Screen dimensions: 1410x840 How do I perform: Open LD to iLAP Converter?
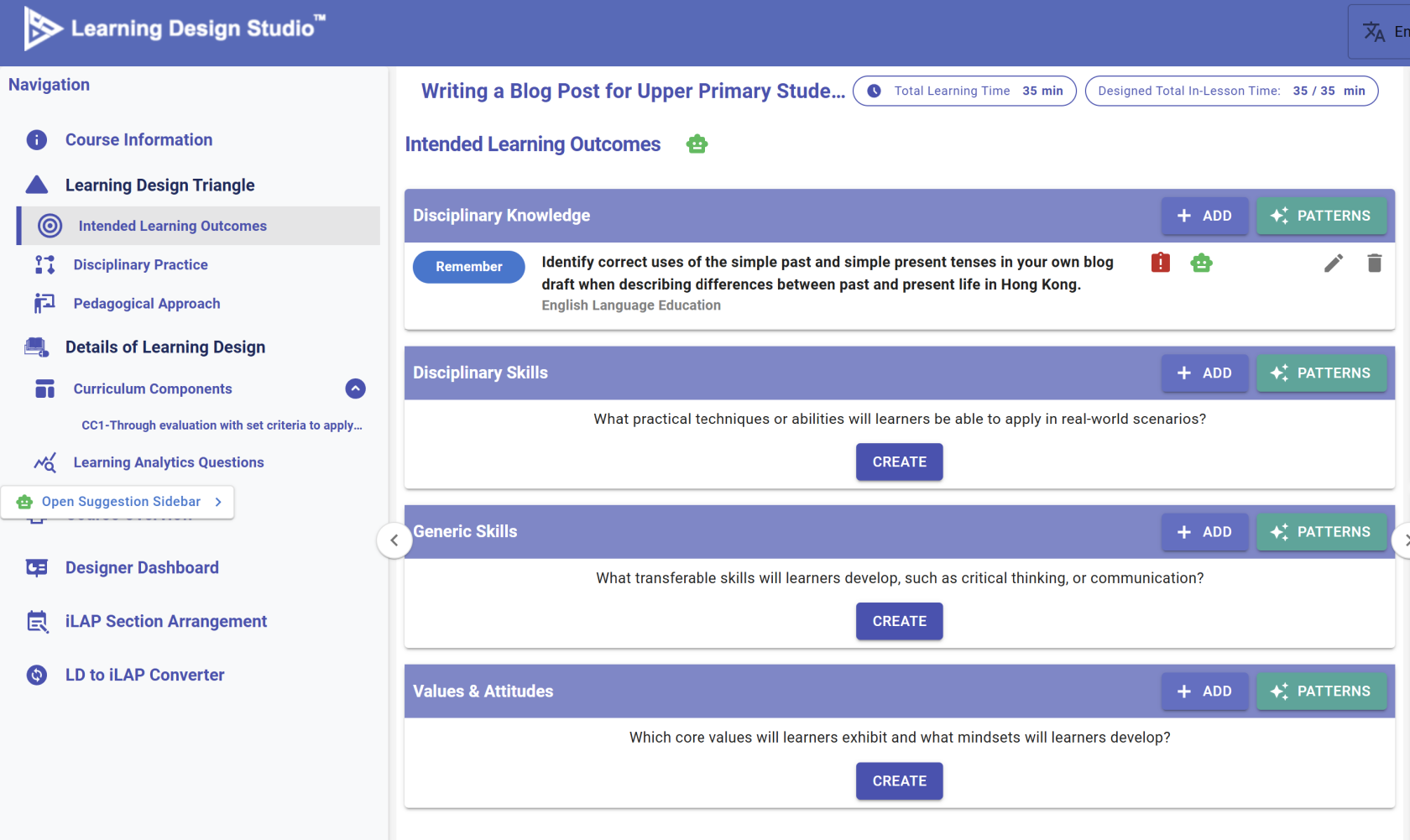coord(144,676)
